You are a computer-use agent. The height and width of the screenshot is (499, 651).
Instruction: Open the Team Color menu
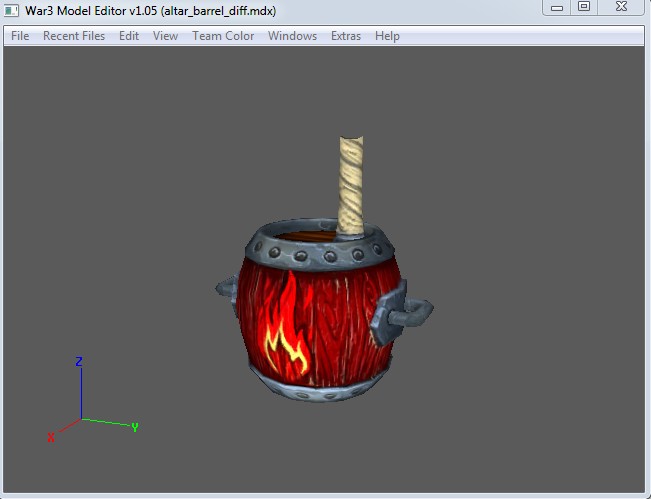(223, 36)
